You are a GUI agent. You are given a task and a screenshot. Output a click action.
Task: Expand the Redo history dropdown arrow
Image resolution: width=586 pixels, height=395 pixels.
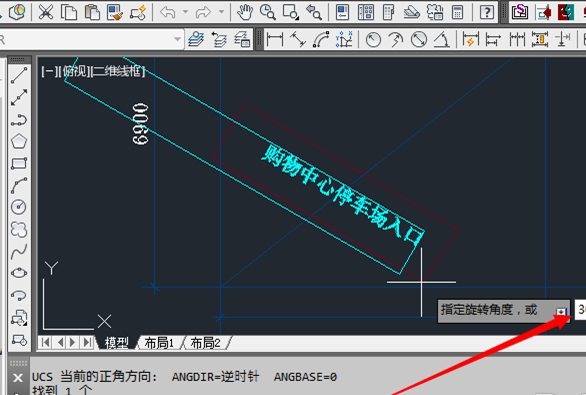[x=221, y=12]
